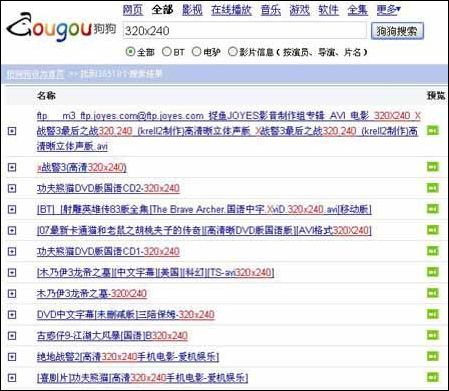449x391 pixels.
Task: Click the 名称 column header
Action: pos(46,96)
